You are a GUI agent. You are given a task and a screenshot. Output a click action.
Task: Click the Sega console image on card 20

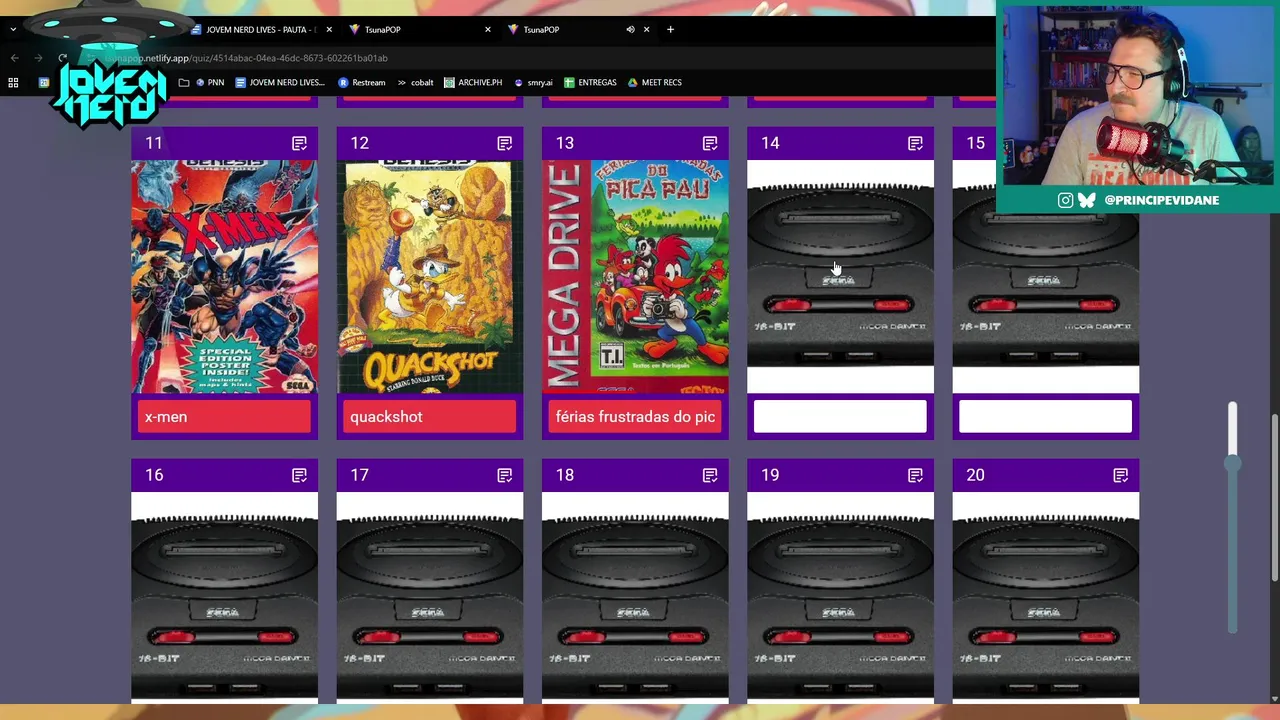coord(1045,597)
